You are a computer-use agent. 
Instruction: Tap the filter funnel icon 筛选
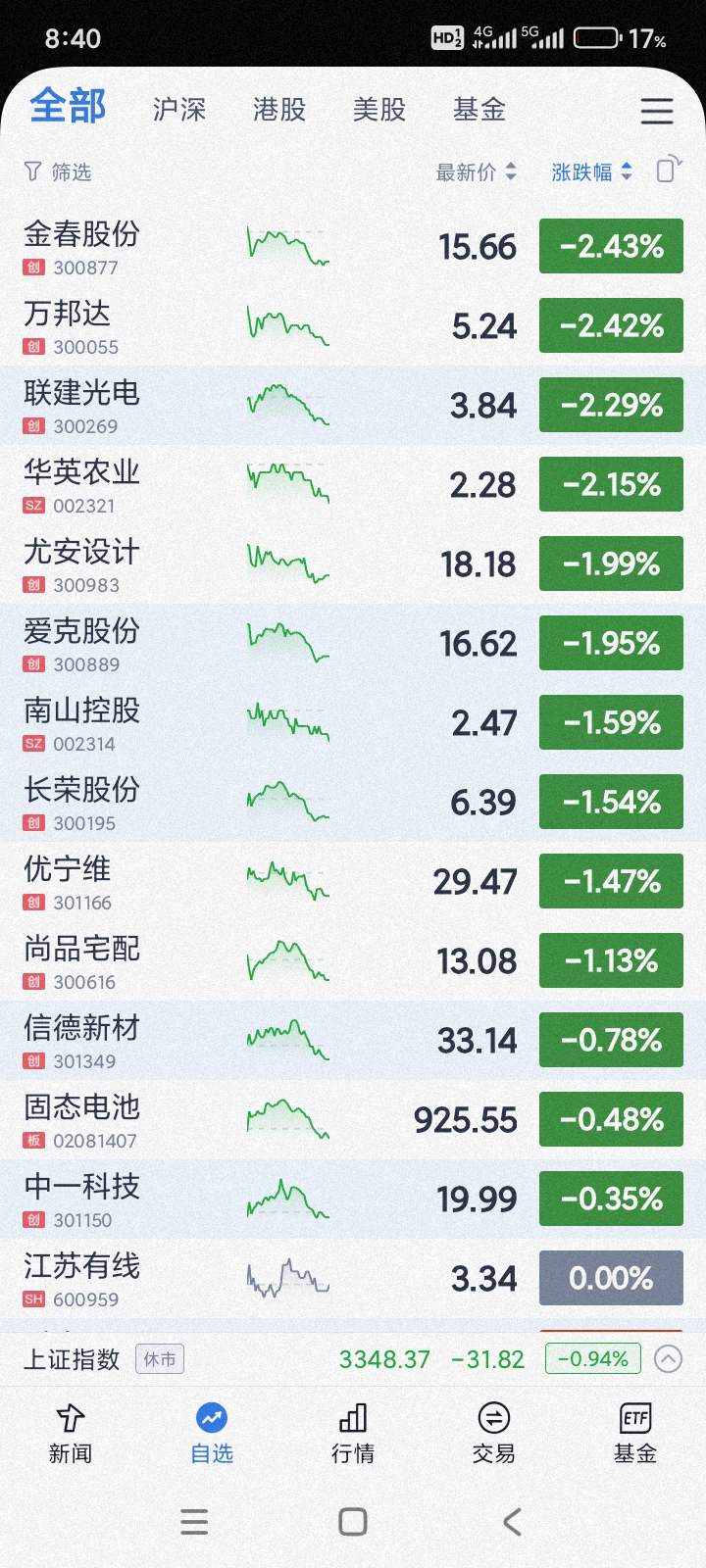point(32,172)
